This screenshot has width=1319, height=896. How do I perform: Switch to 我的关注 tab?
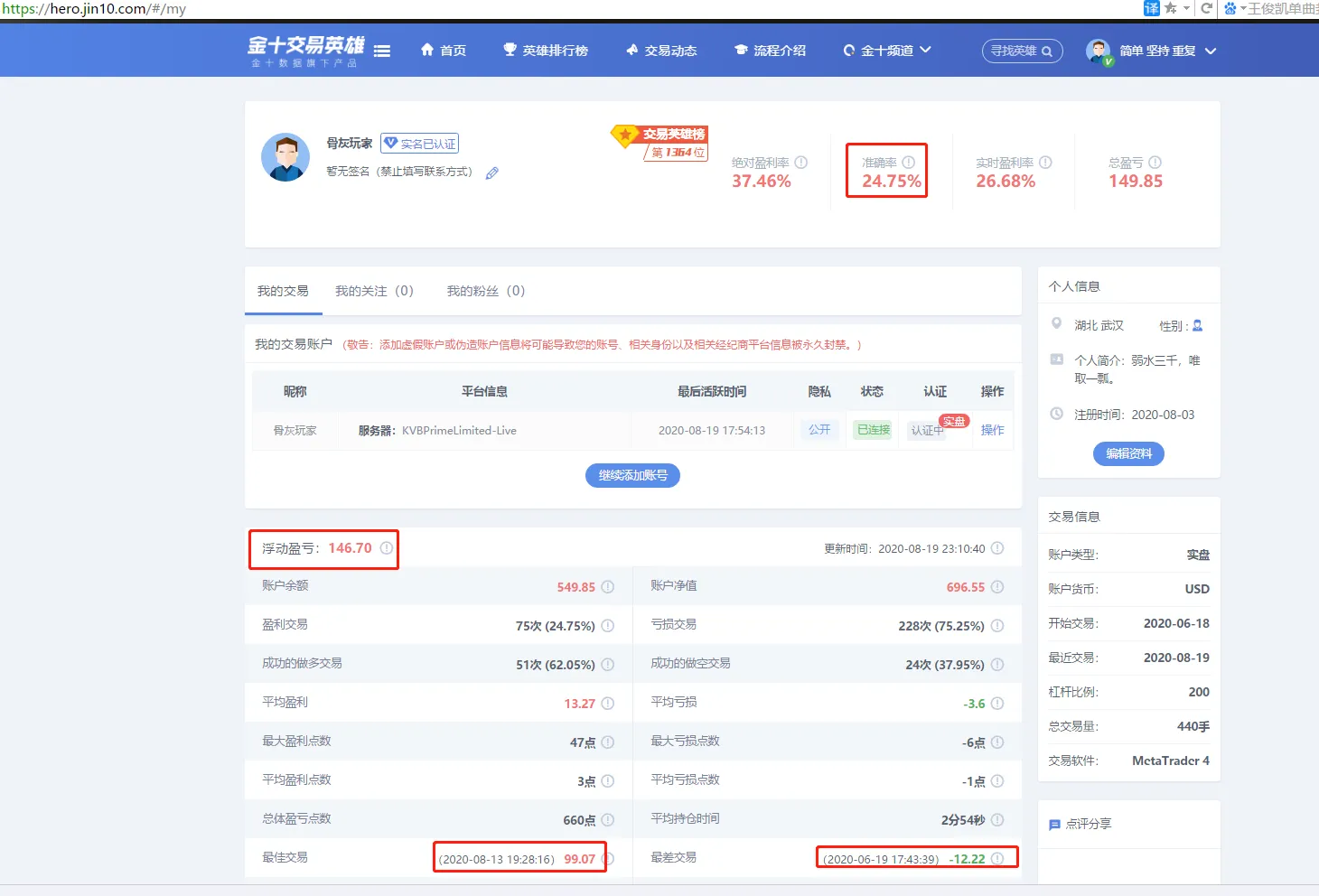pyautogui.click(x=374, y=291)
